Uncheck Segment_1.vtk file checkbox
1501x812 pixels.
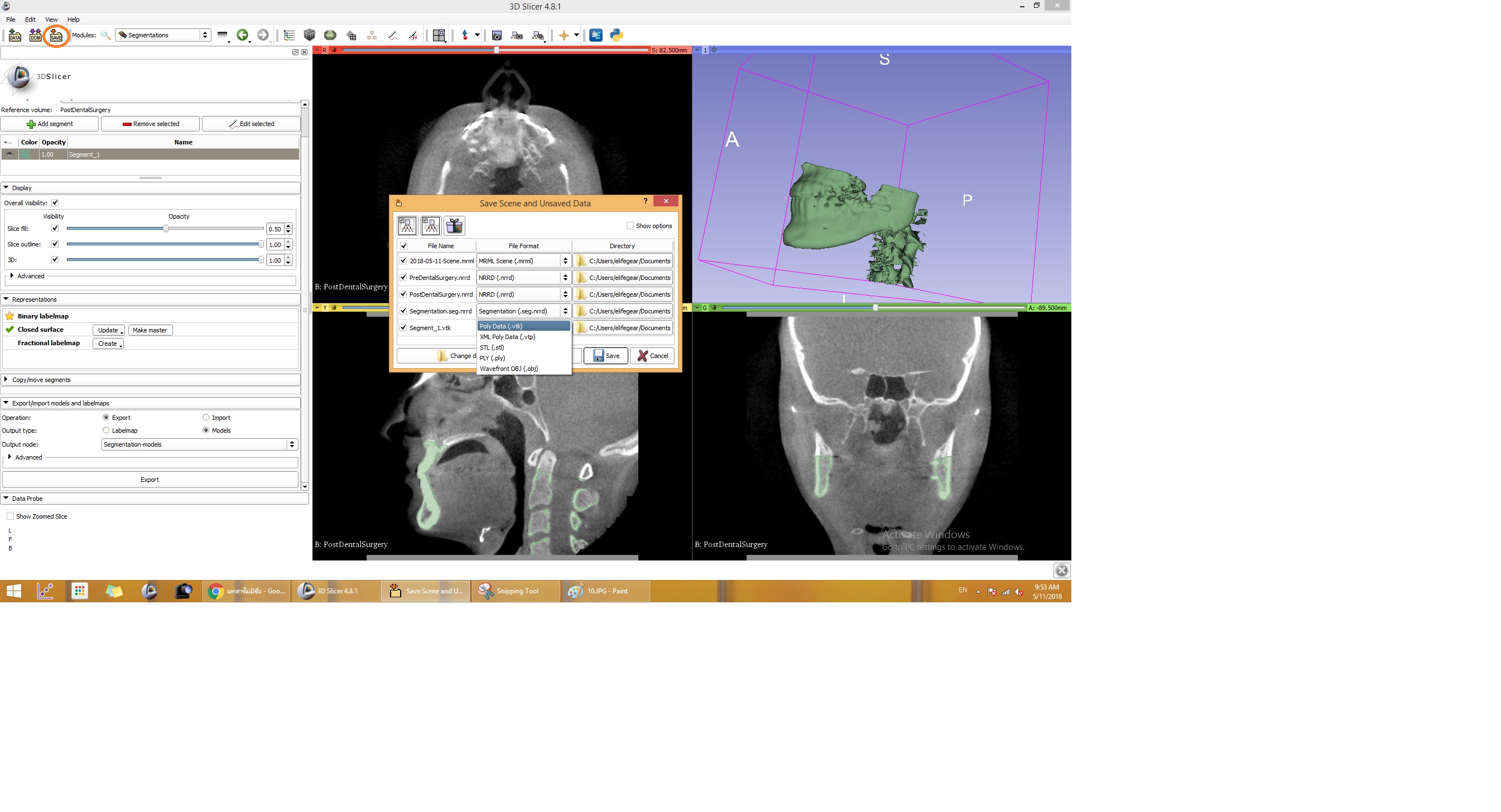pyautogui.click(x=403, y=328)
